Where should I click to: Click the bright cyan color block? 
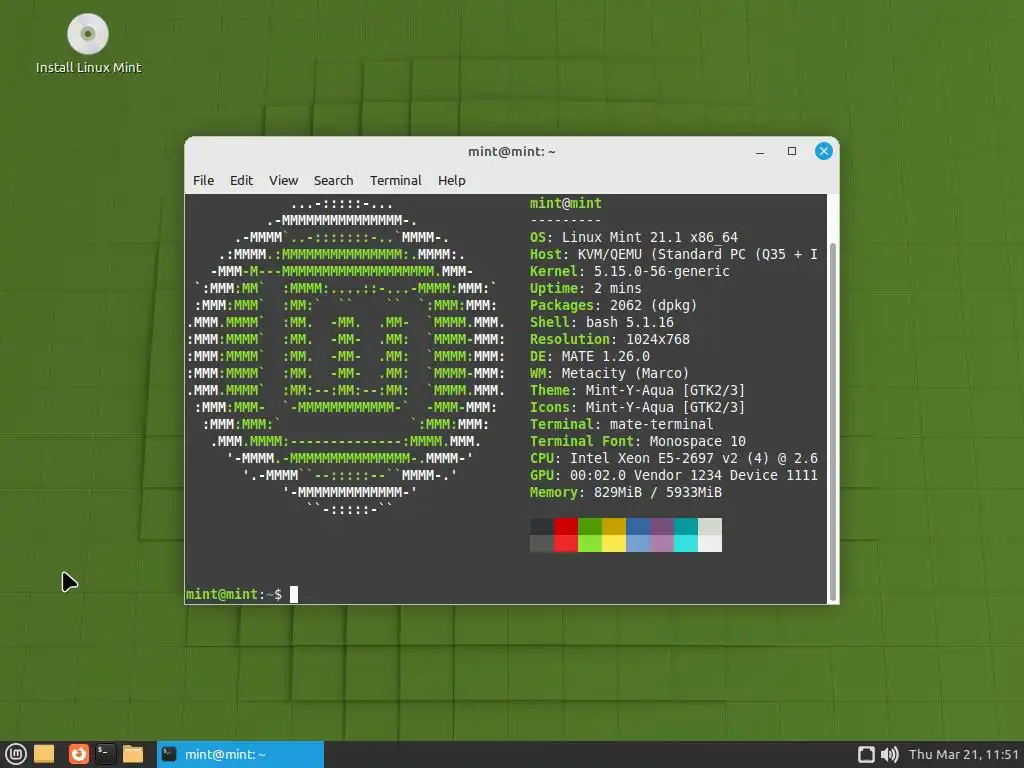686,543
